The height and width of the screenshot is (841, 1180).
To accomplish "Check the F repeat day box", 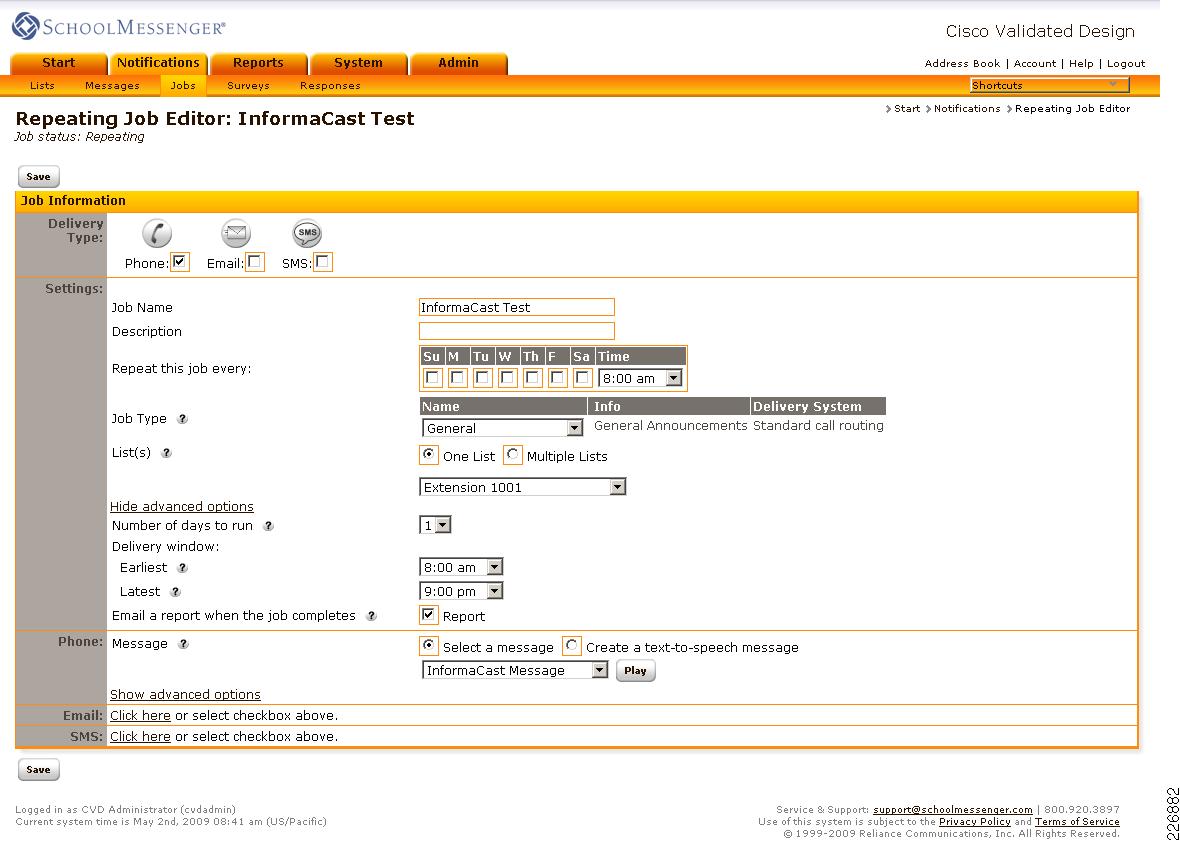I will click(558, 378).
